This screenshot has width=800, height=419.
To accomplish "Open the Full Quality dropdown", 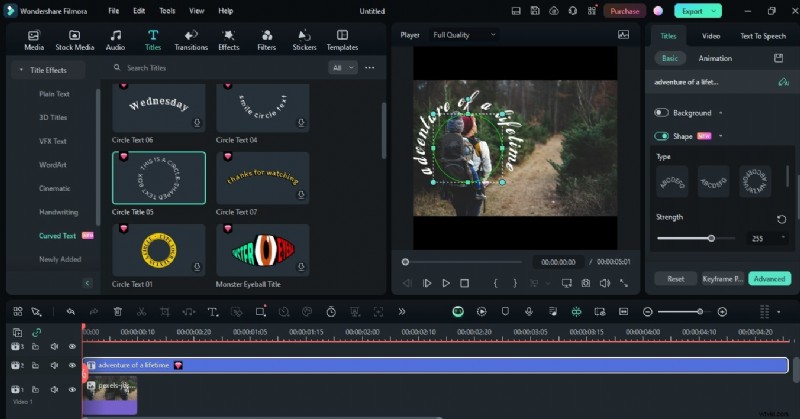I will click(464, 35).
